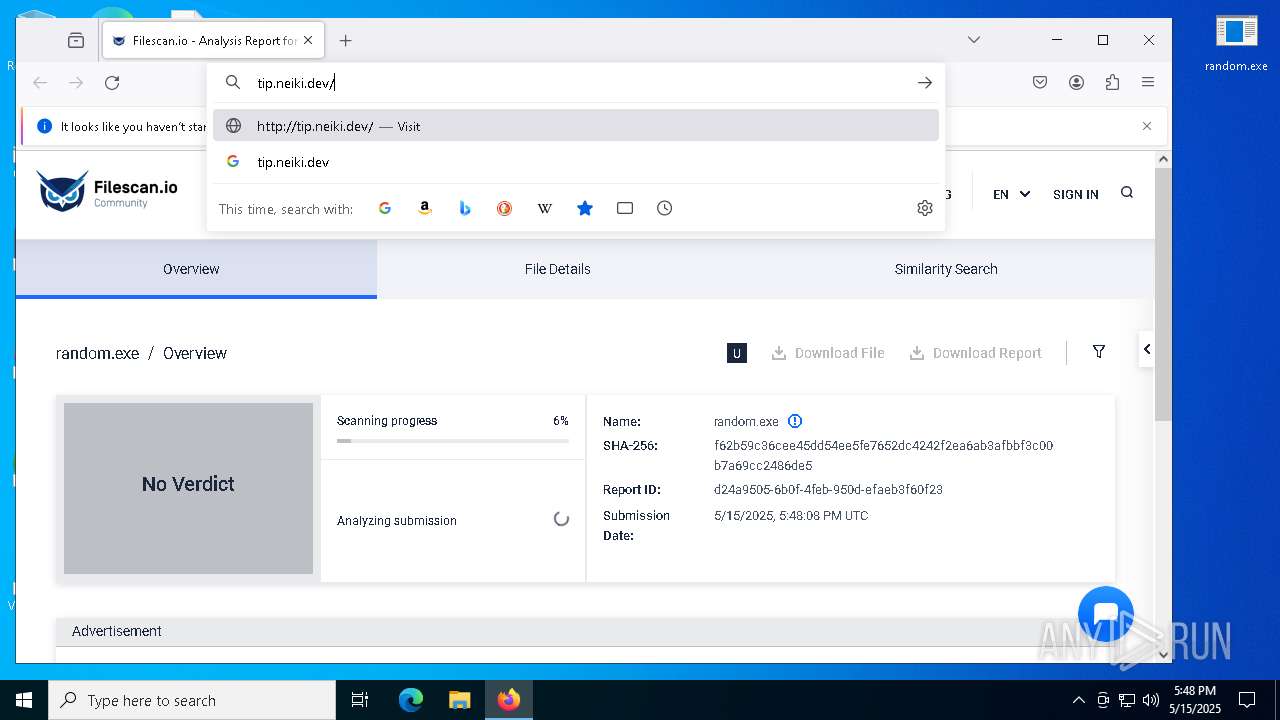Select the http://tip.neiki.dev/ Visit suggestion

click(x=576, y=126)
